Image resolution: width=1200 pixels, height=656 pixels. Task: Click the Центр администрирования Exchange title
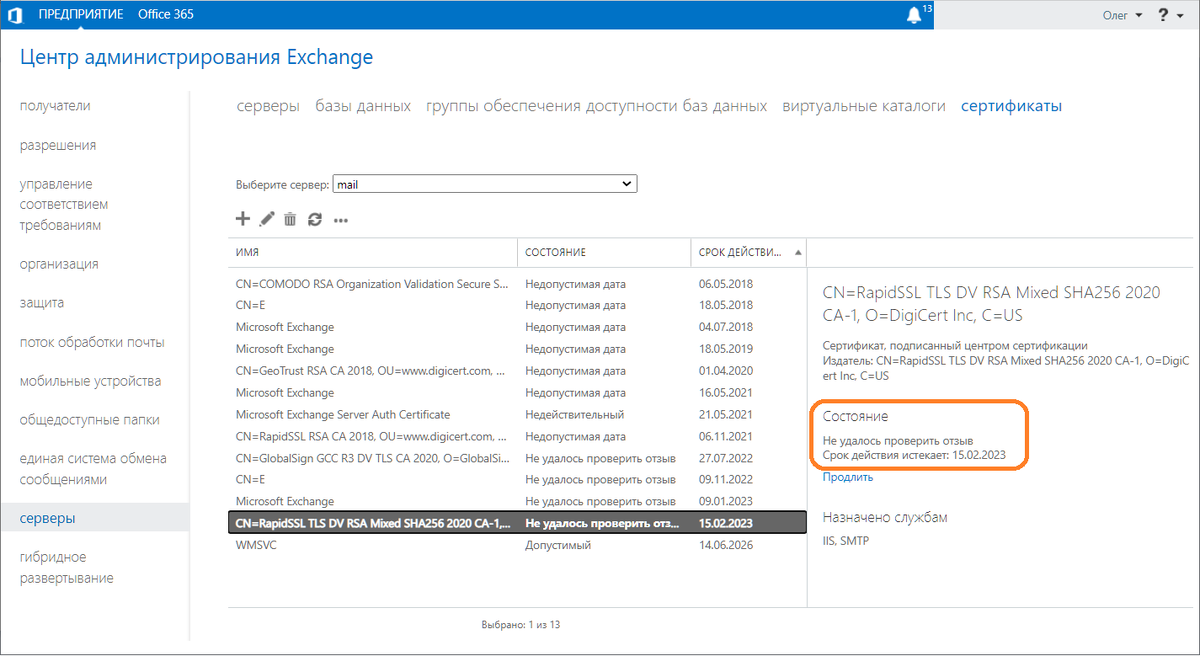click(196, 57)
